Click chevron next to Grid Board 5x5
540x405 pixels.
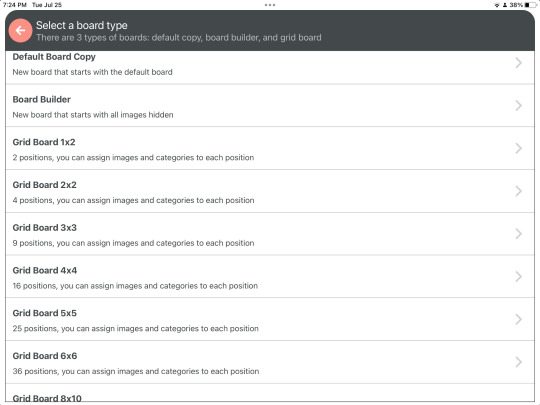click(518, 319)
